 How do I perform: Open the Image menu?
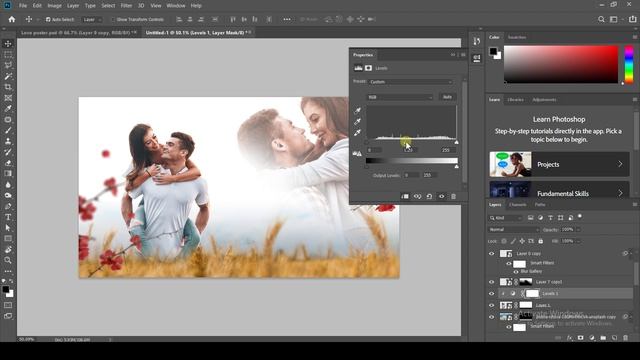pyautogui.click(x=54, y=6)
